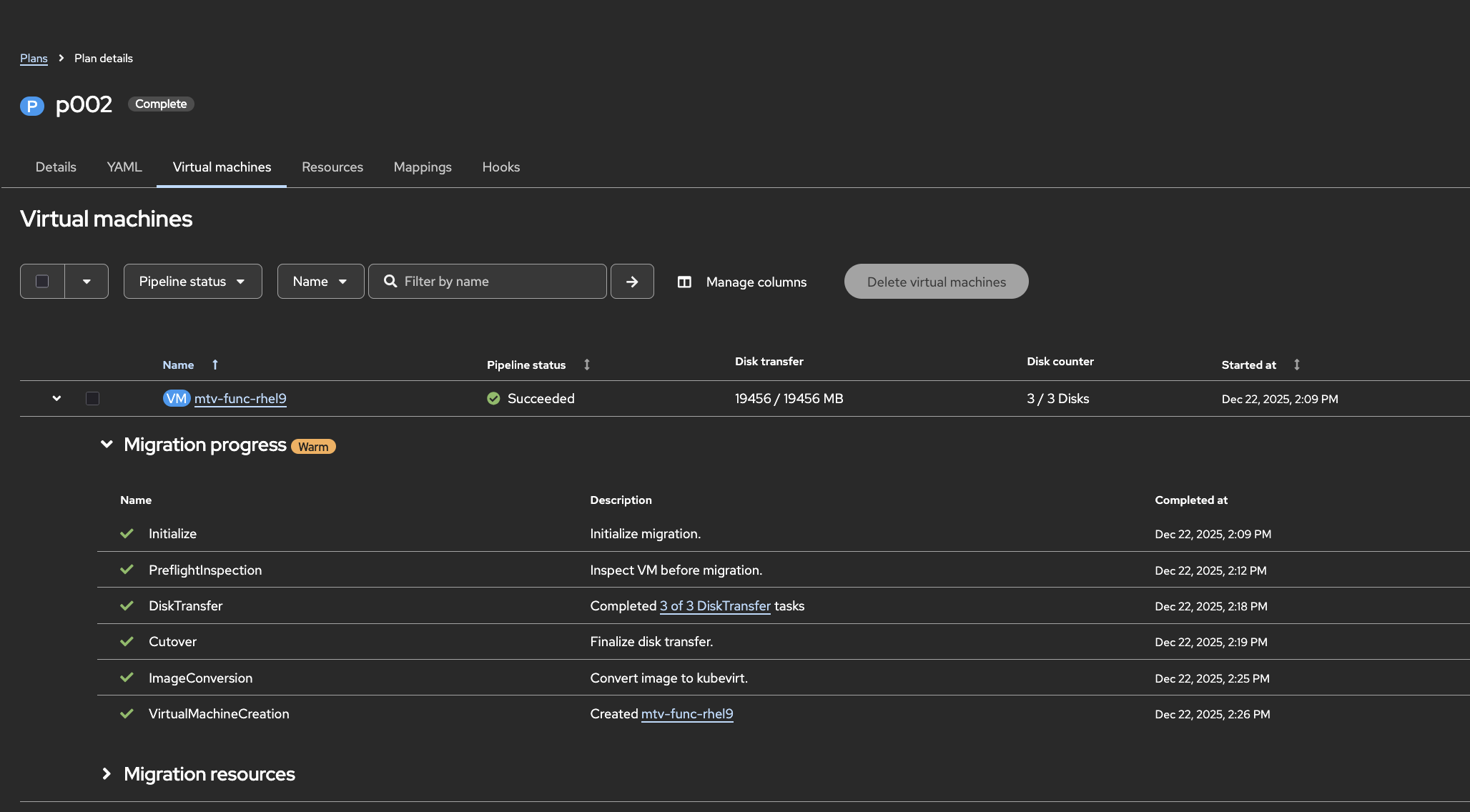Click into the Filter by name field
This screenshot has height=812, width=1470.
(x=500, y=282)
